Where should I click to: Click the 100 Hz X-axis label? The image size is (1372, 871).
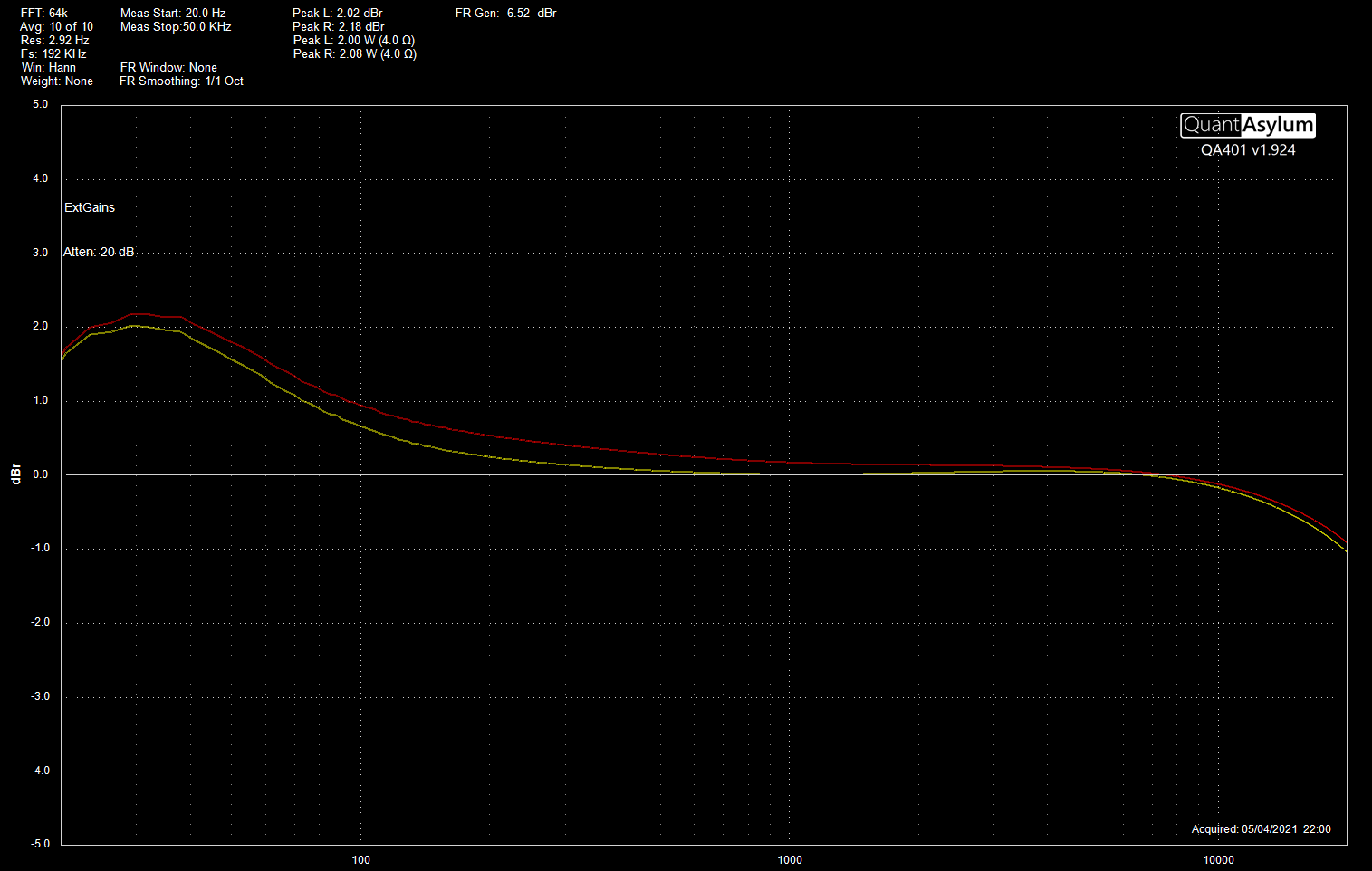click(360, 860)
